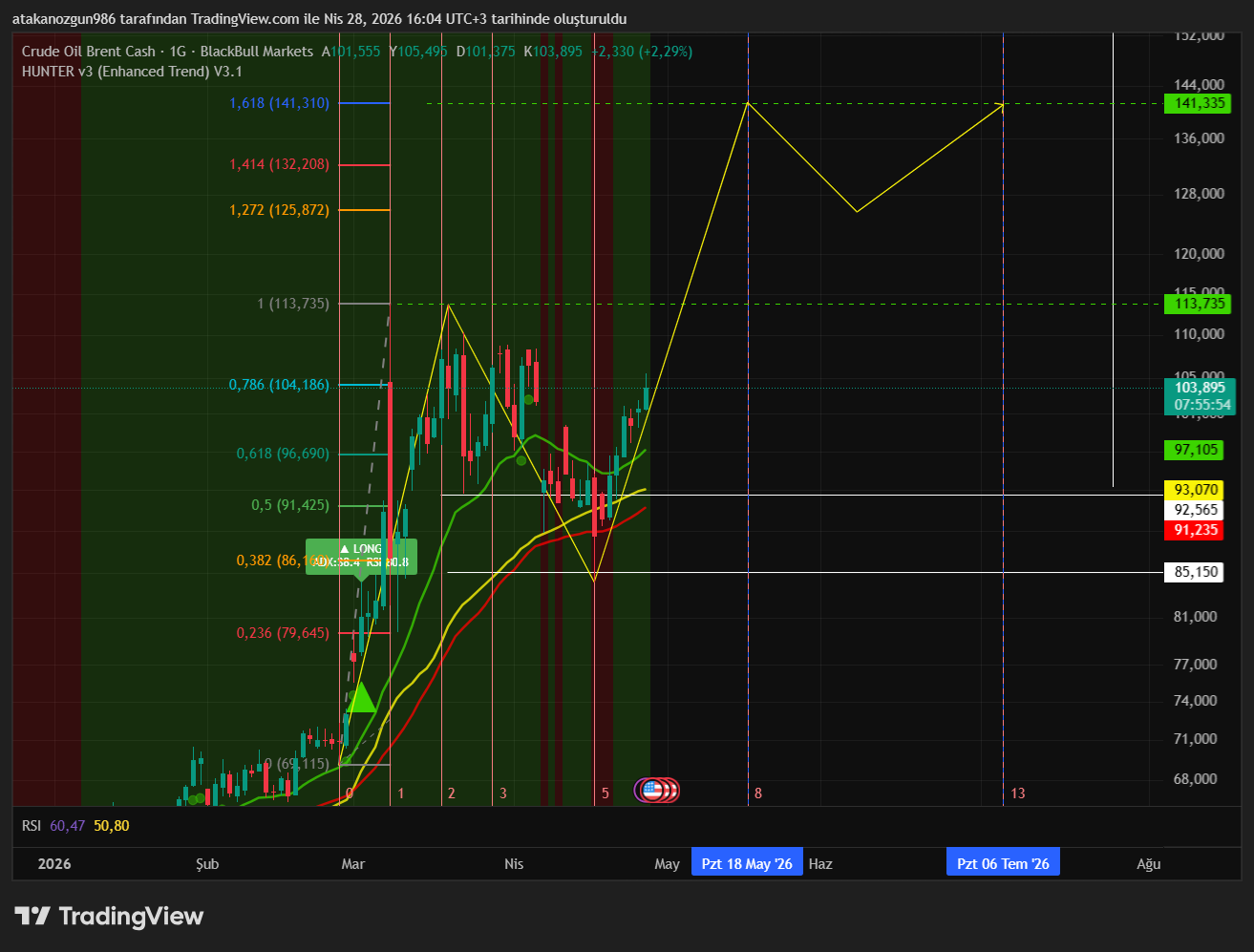Click the Şub month label on time axis

[x=207, y=864]
